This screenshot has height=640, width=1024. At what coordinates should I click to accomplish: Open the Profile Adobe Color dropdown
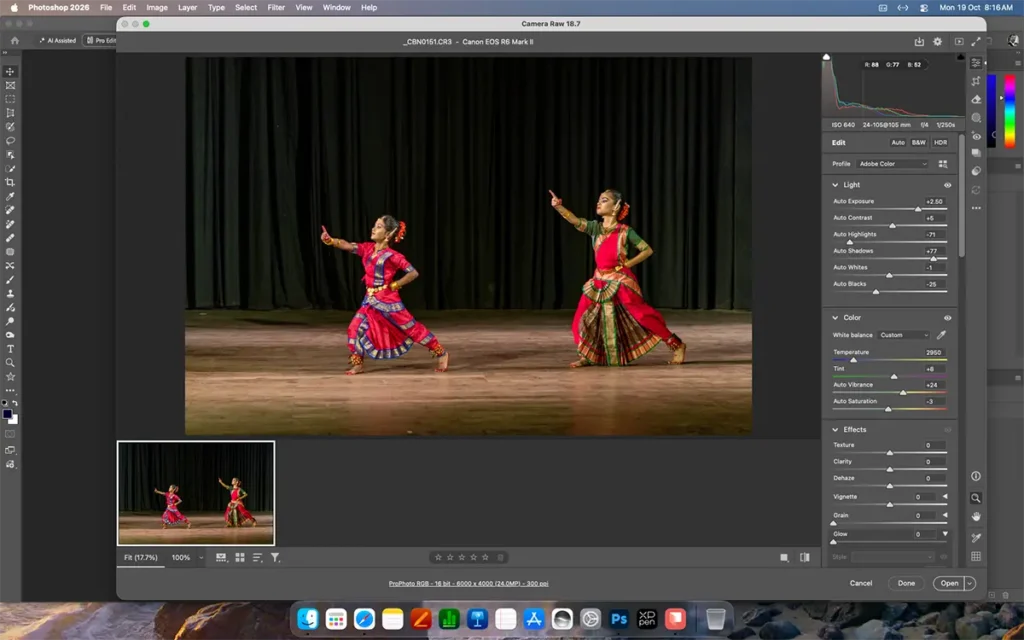pyautogui.click(x=892, y=164)
